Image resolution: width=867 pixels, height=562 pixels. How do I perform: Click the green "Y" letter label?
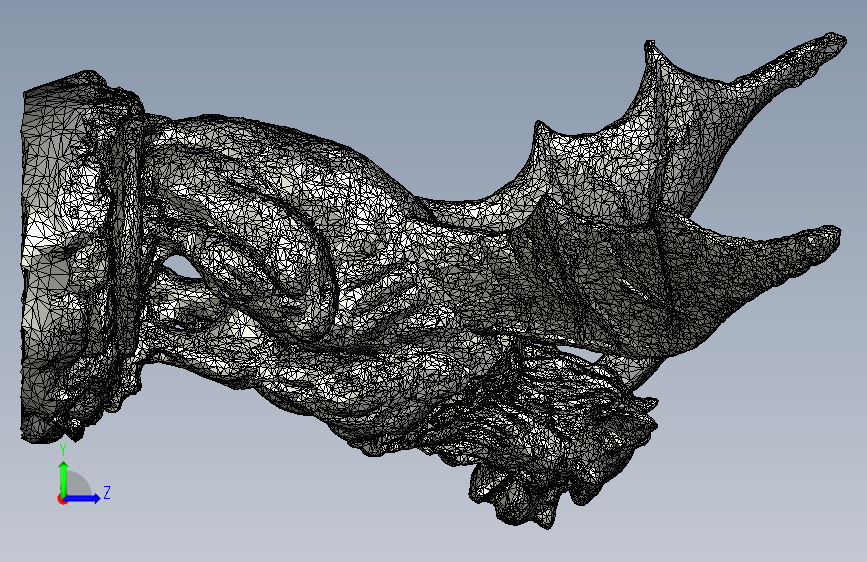pos(63,450)
